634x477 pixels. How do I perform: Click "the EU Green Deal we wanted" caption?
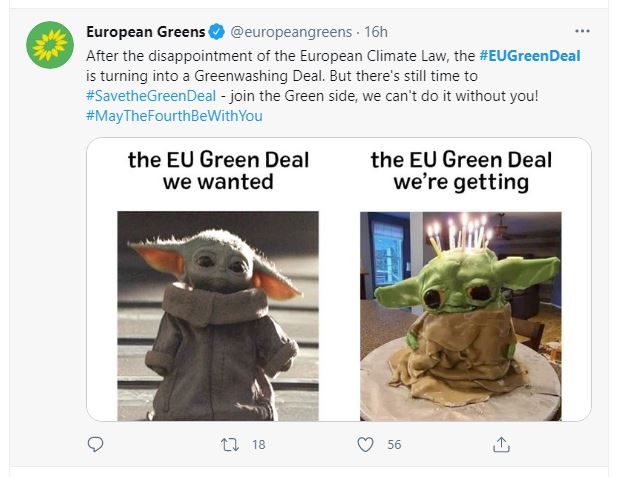click(x=218, y=171)
